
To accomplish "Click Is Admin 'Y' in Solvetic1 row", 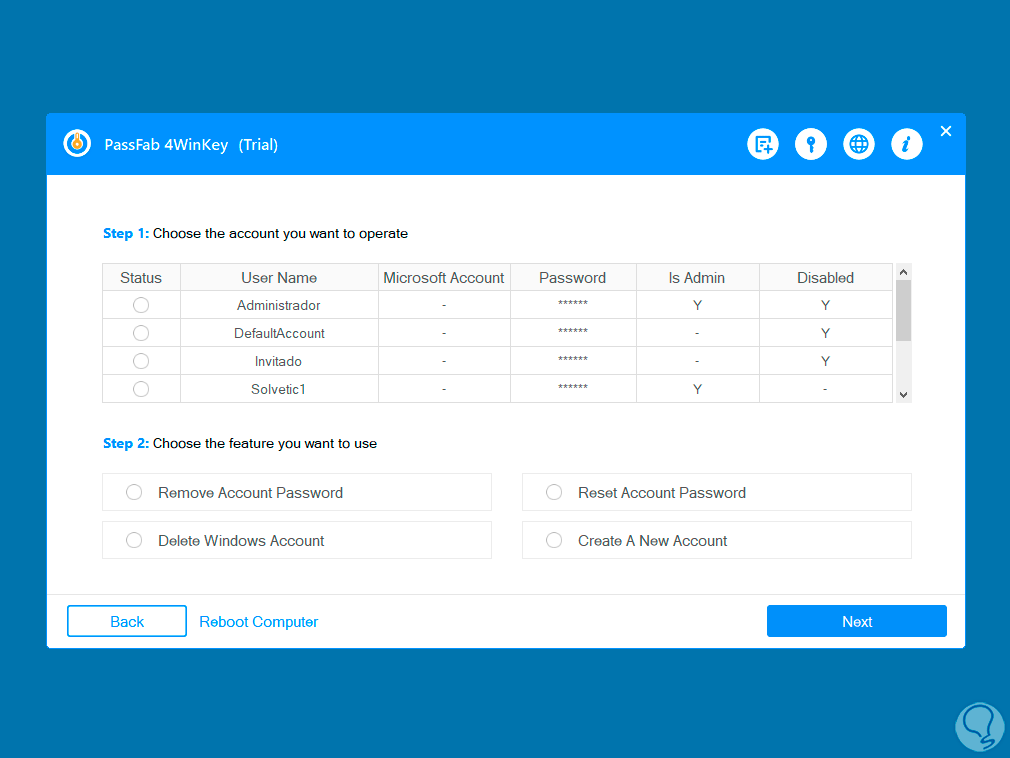I will point(697,389).
